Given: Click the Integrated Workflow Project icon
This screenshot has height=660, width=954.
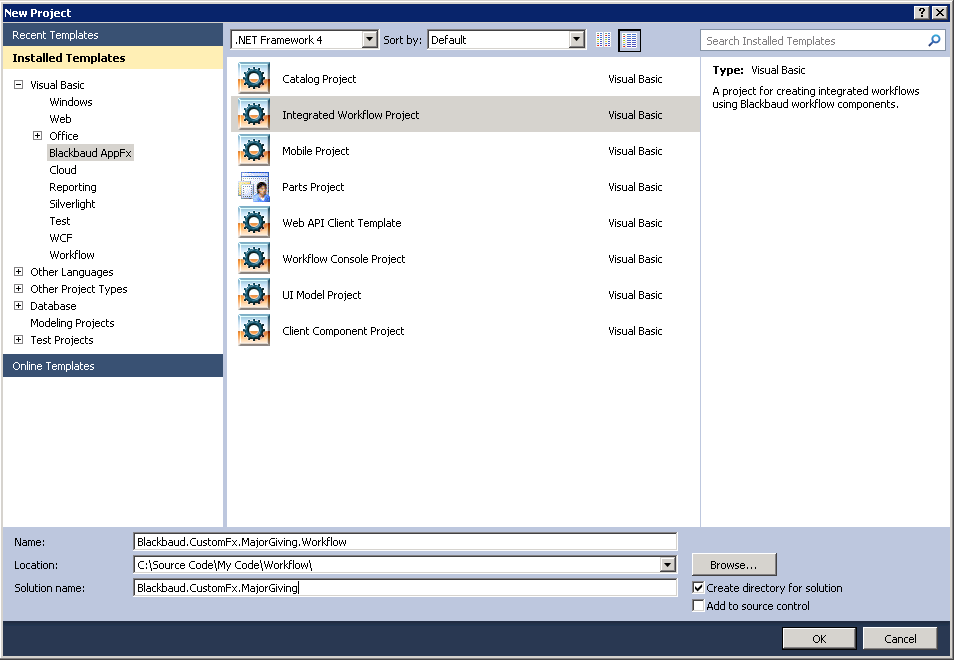Looking at the screenshot, I should coord(253,114).
